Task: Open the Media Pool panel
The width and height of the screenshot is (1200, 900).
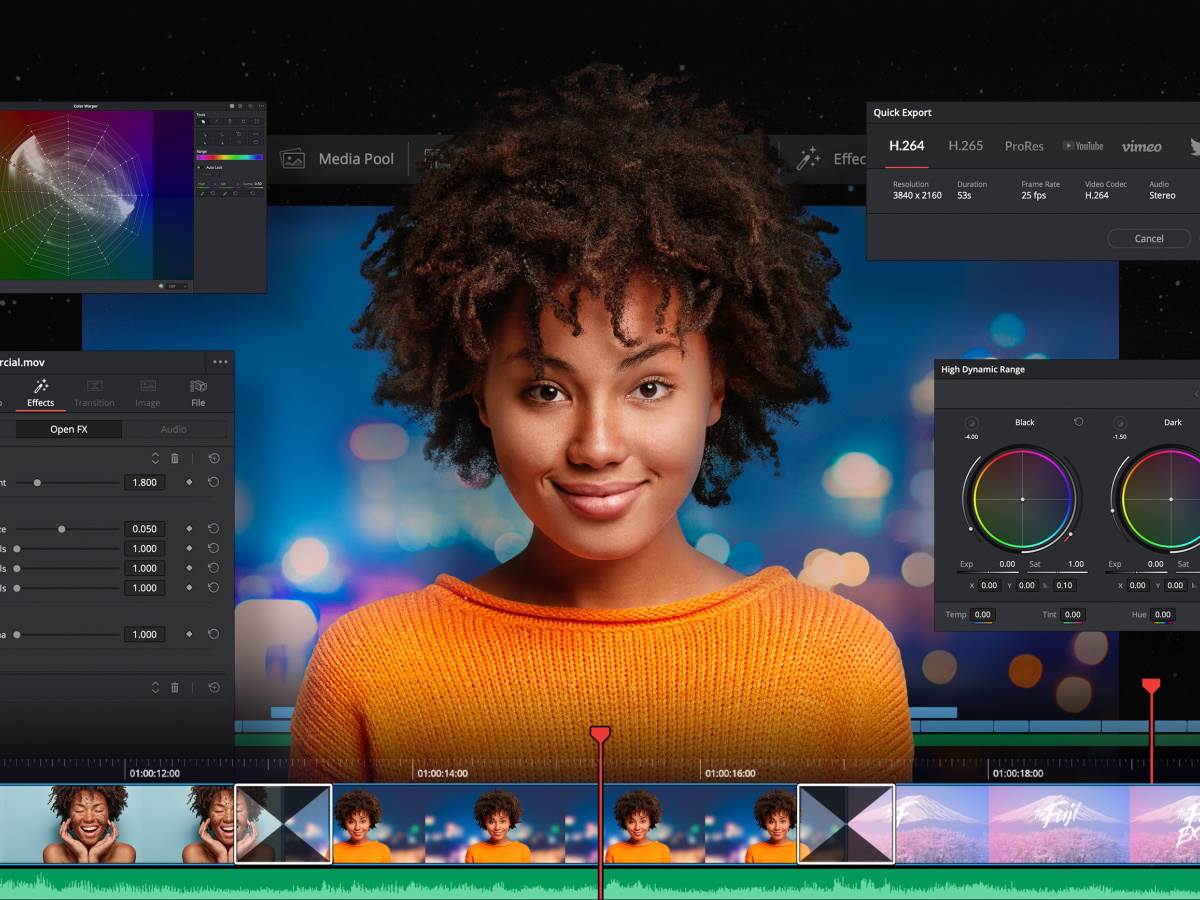Action: point(340,158)
